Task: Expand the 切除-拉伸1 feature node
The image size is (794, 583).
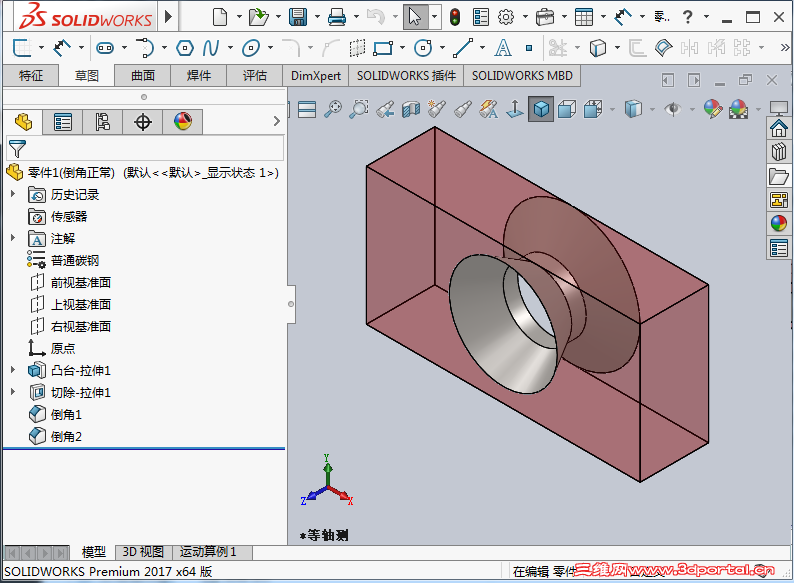Action: (x=13, y=392)
